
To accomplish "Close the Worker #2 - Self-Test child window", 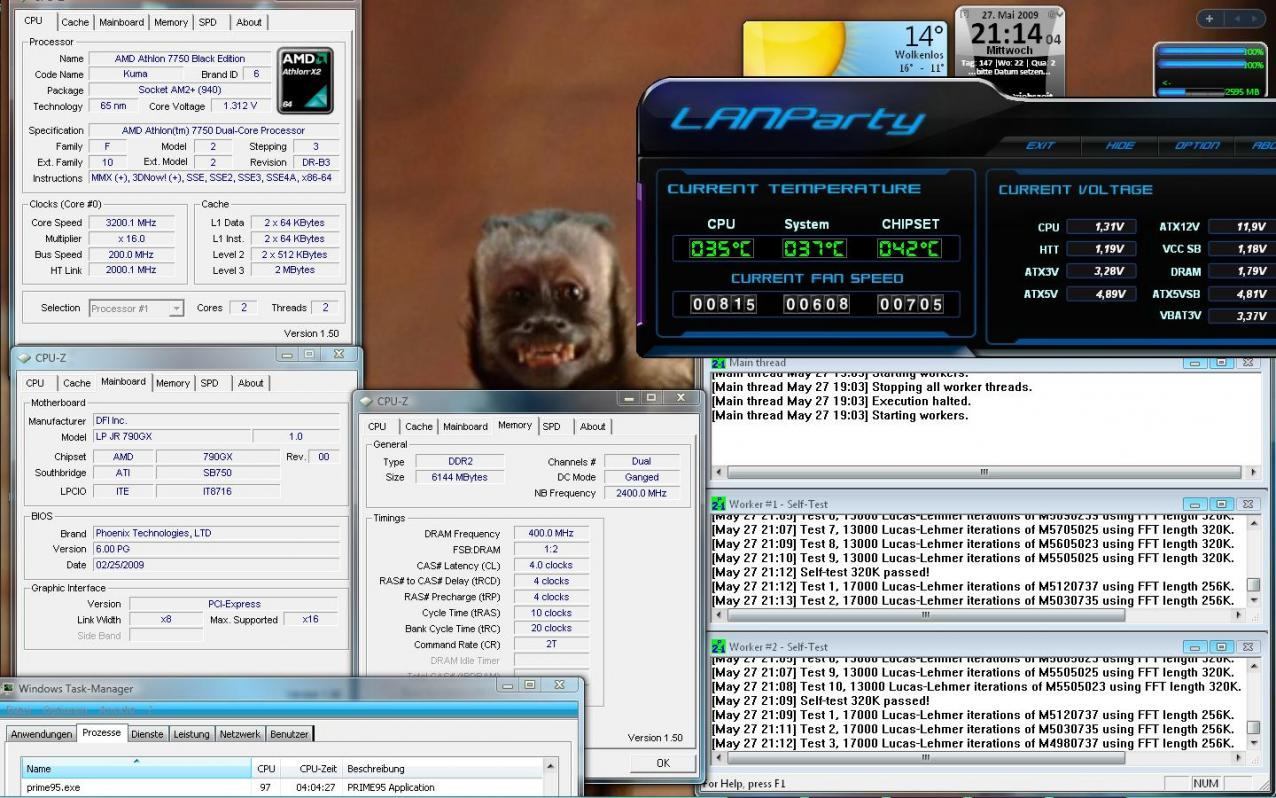I will pyautogui.click(x=1247, y=647).
